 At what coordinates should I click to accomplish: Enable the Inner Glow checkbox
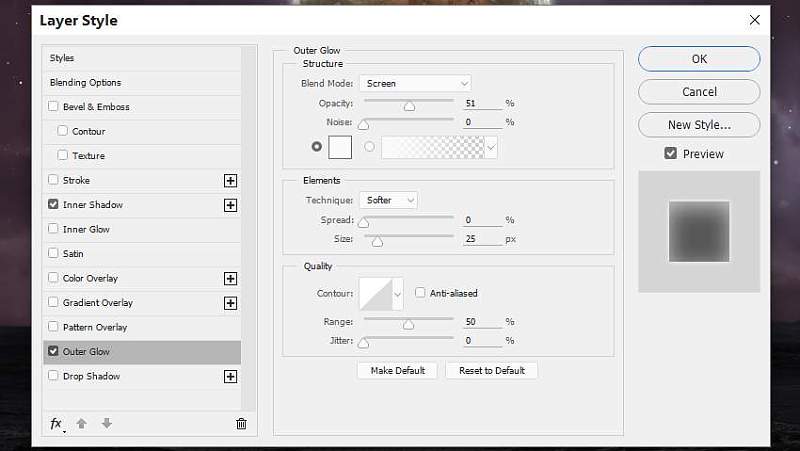(x=53, y=229)
